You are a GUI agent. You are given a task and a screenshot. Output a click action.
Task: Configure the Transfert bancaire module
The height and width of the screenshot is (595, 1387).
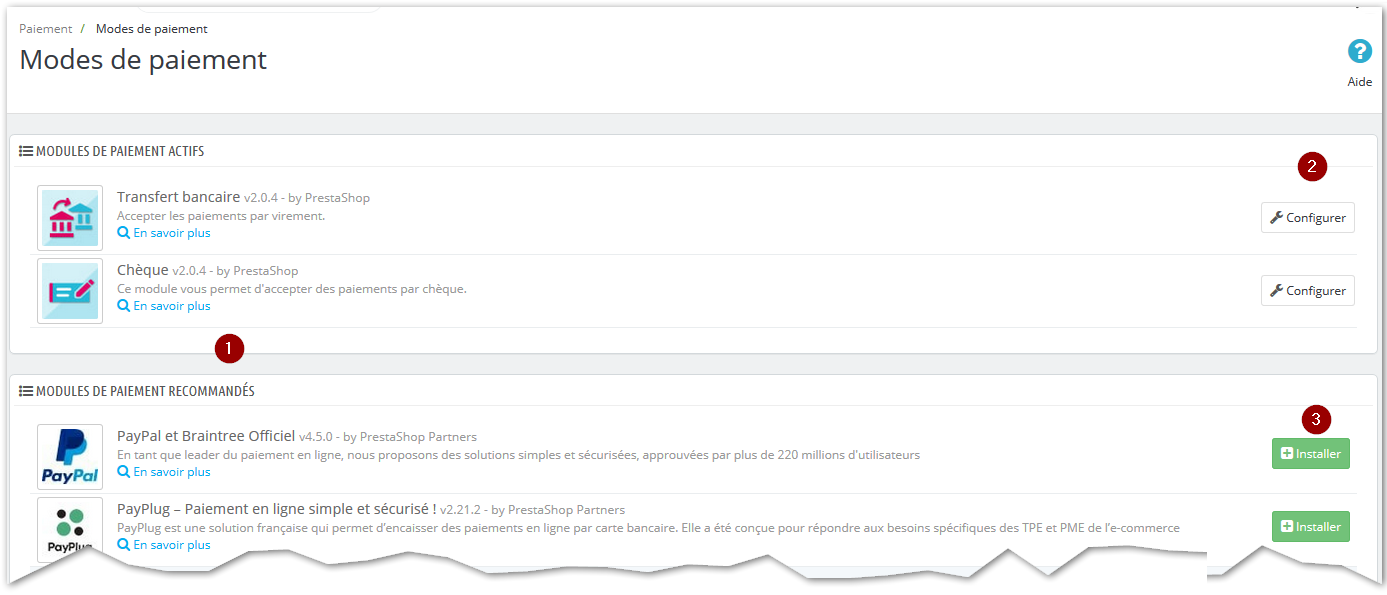pyautogui.click(x=1307, y=218)
